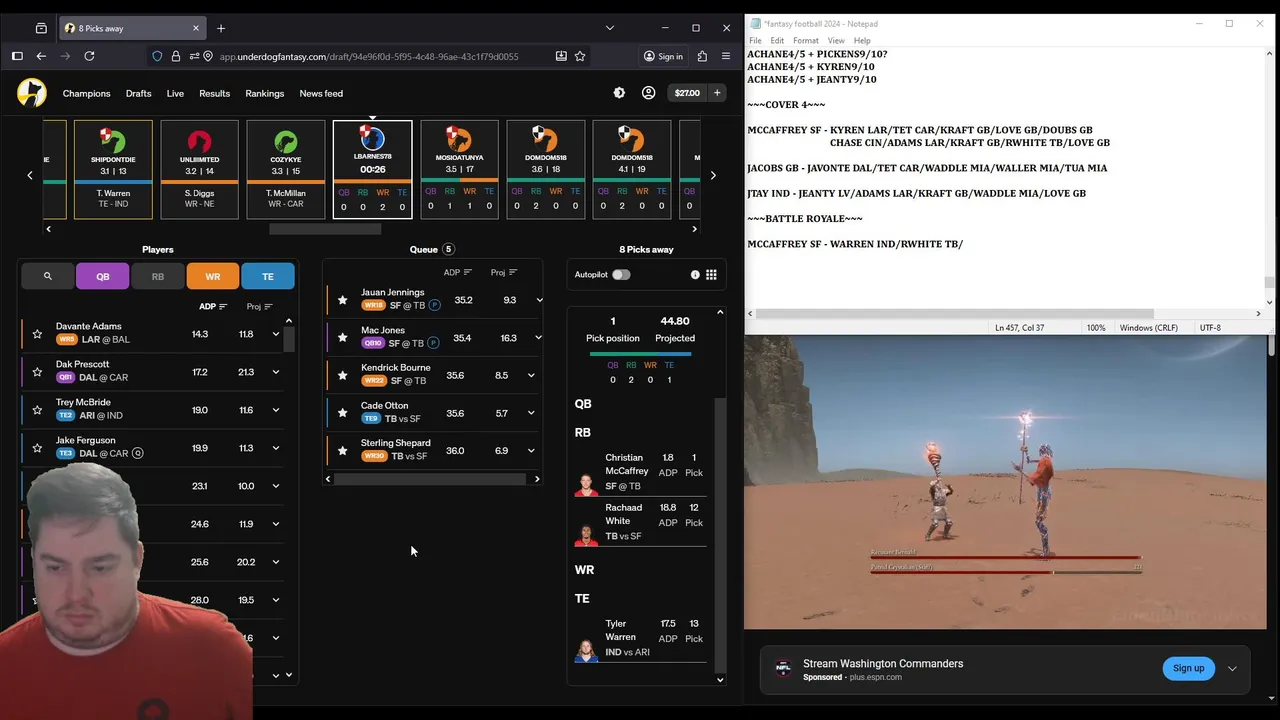The image size is (1280, 720).
Task: Sort Queue by ADP
Action: 458,272
